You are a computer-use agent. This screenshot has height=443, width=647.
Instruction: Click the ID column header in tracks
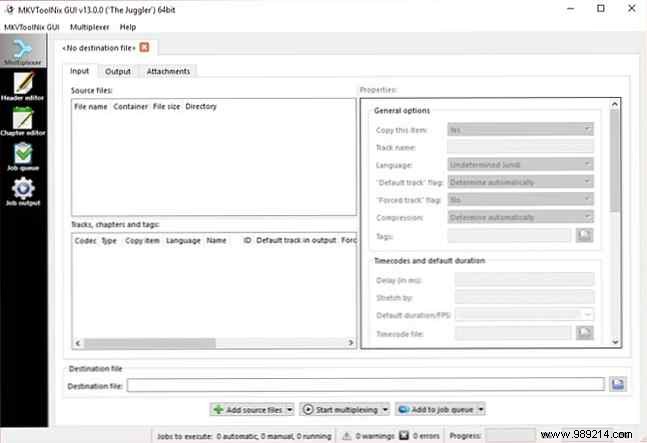pyautogui.click(x=247, y=240)
